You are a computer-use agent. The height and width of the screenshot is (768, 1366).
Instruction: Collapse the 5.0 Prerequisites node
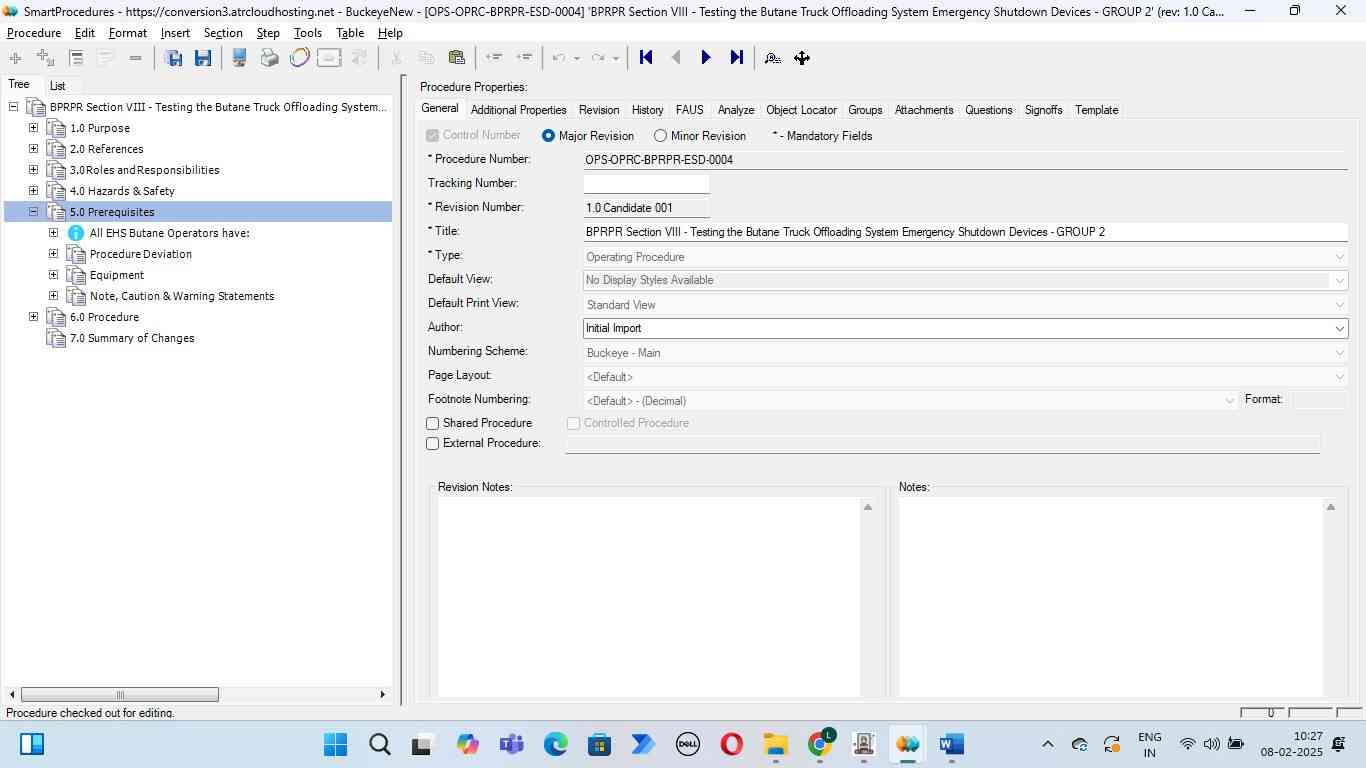point(33,212)
